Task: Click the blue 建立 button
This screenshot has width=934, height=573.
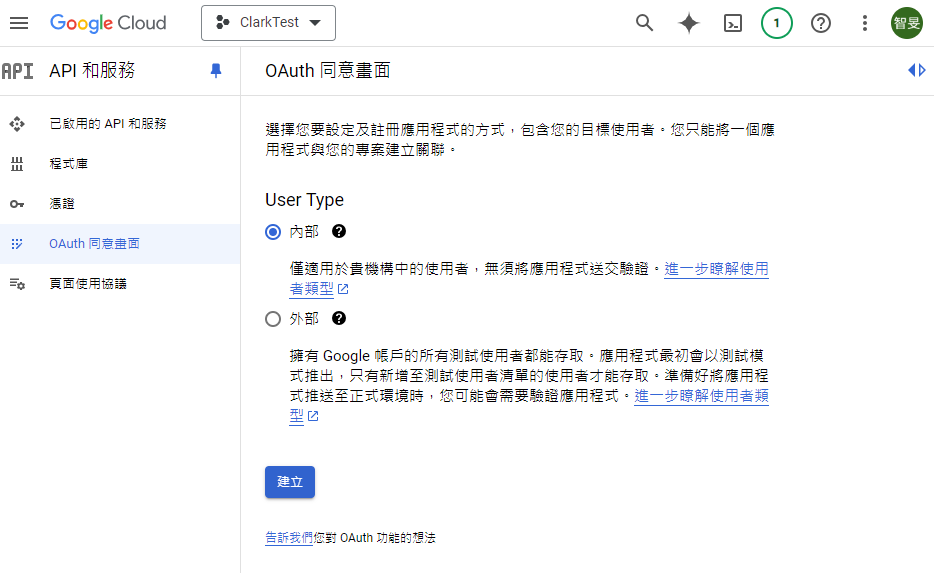Action: tap(290, 481)
